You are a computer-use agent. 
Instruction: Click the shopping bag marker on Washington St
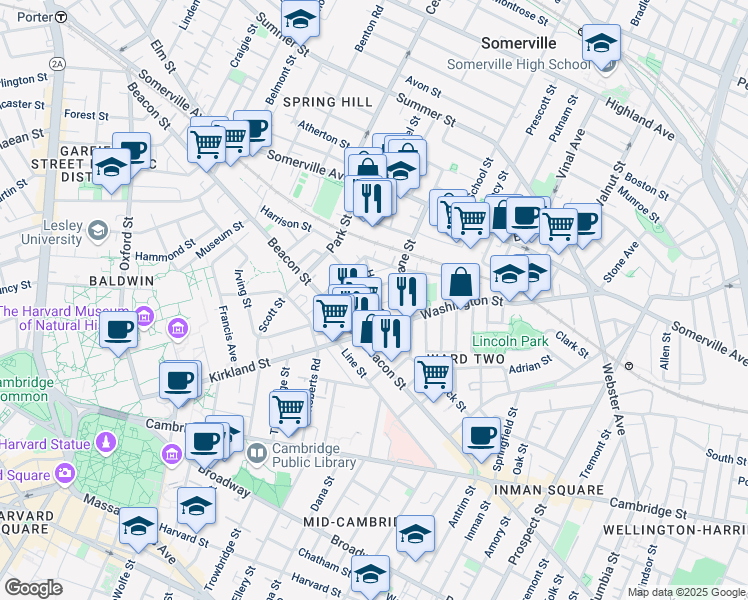(460, 282)
